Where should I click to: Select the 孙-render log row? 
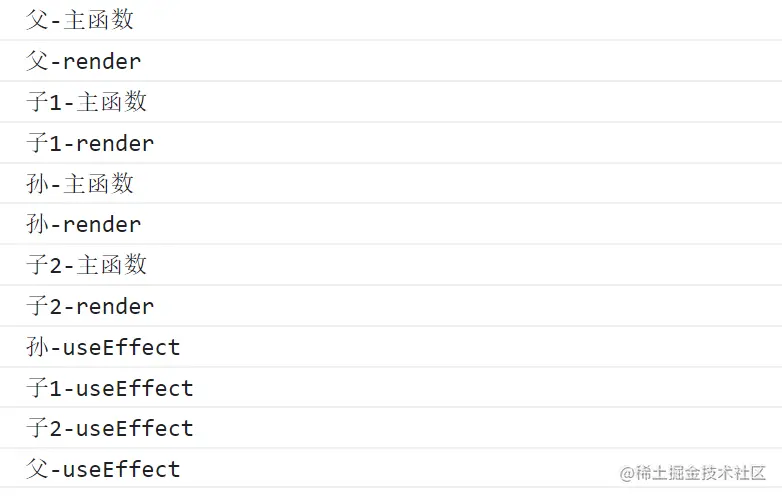pyautogui.click(x=84, y=224)
